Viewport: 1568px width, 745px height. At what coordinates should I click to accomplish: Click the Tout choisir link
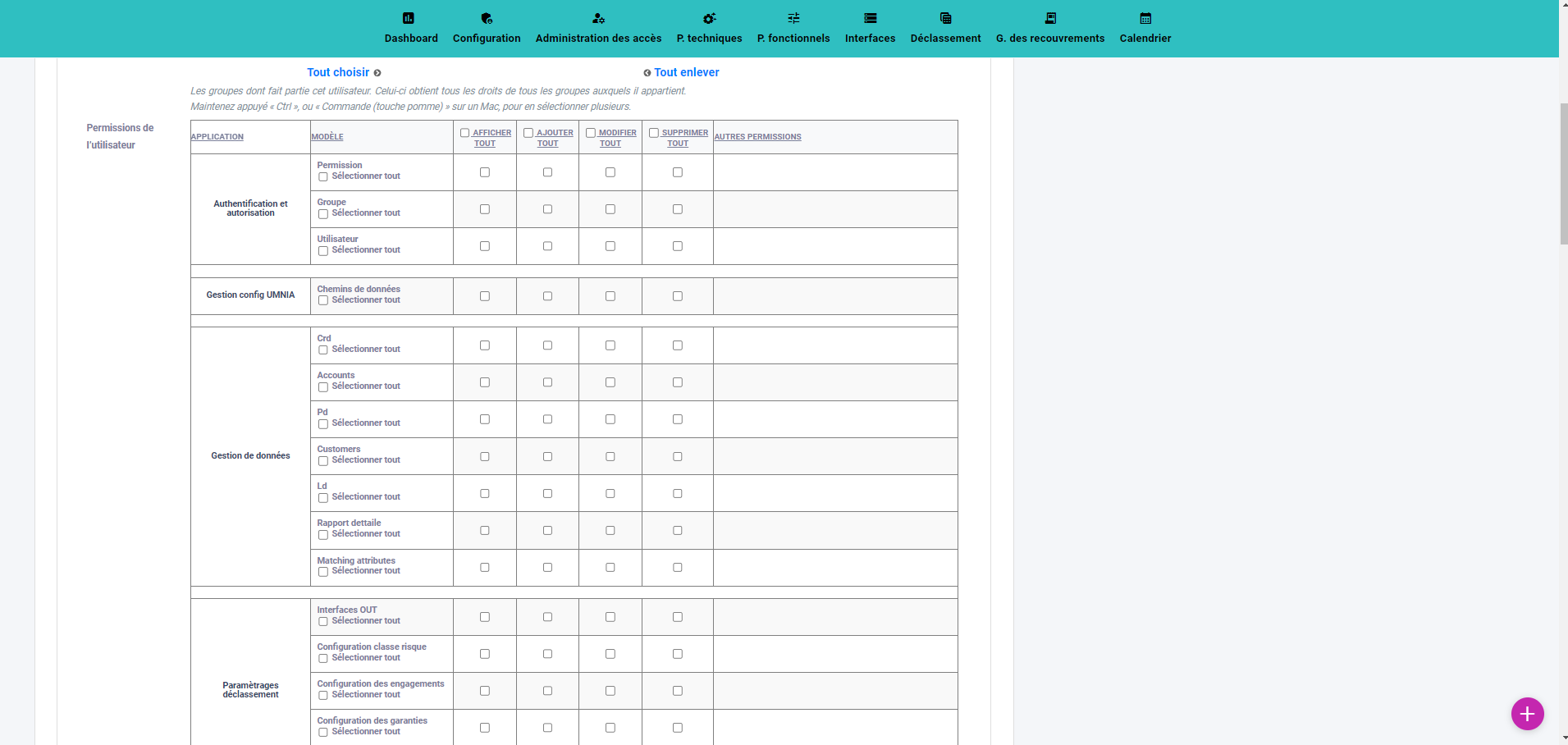pos(339,72)
